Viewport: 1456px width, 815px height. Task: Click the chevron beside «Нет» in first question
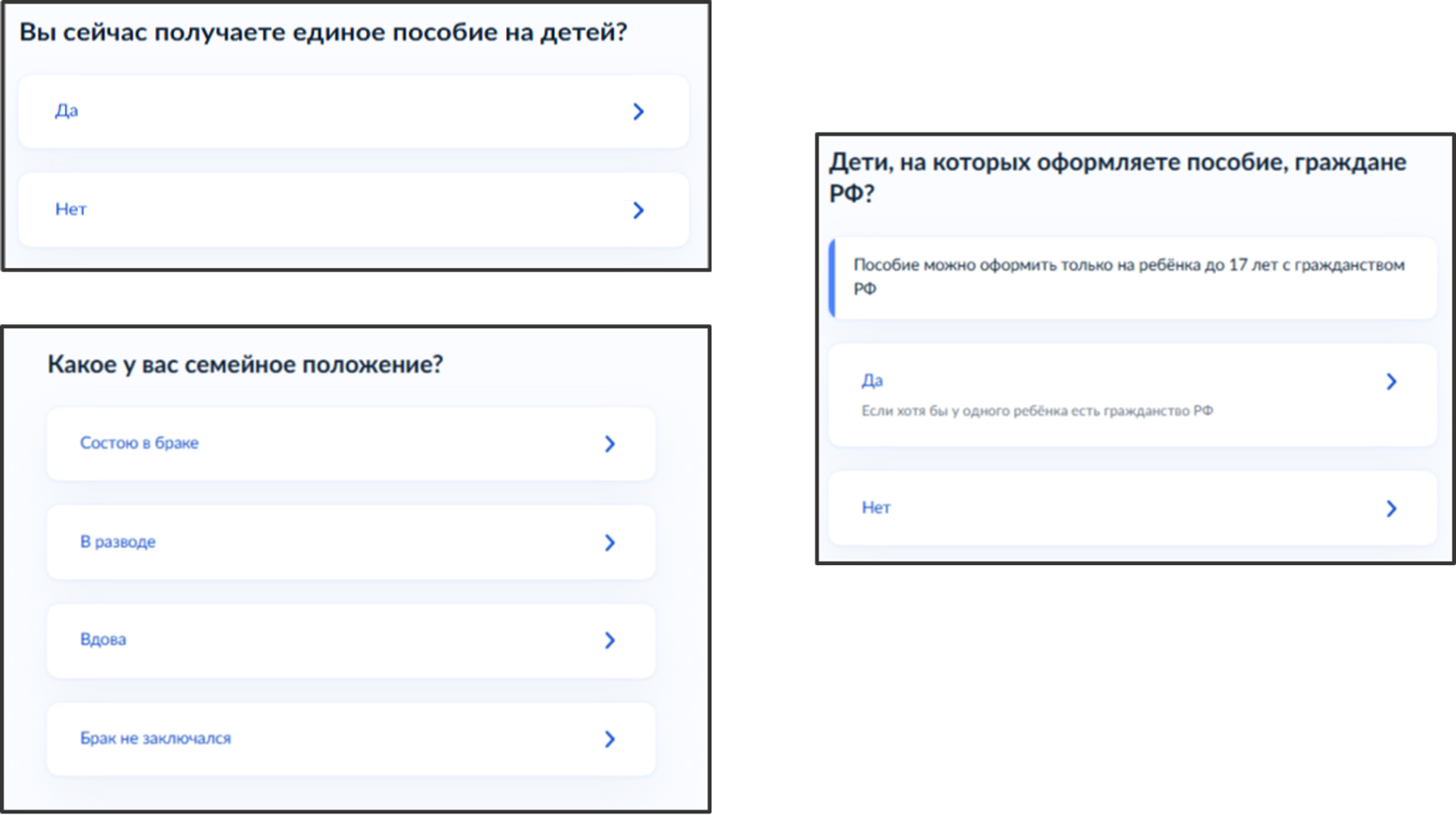click(639, 210)
